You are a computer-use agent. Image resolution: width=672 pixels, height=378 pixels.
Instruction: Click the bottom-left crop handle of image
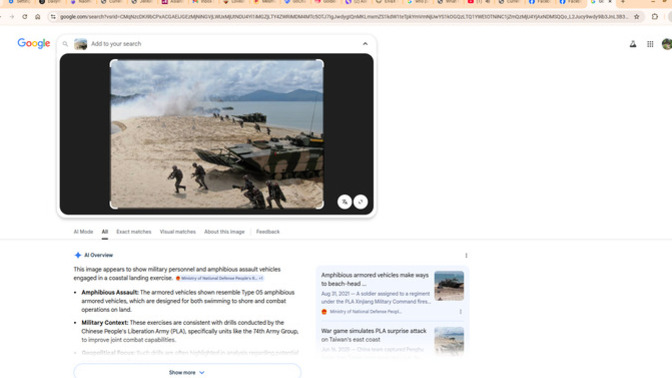(113, 205)
